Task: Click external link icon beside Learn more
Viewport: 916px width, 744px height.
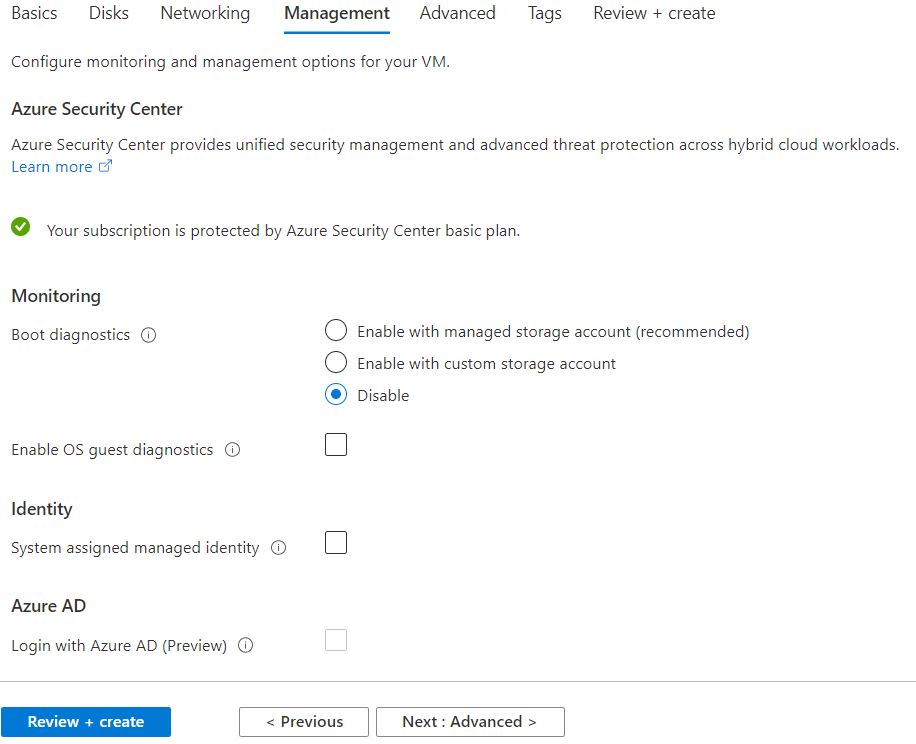Action: [x=105, y=167]
